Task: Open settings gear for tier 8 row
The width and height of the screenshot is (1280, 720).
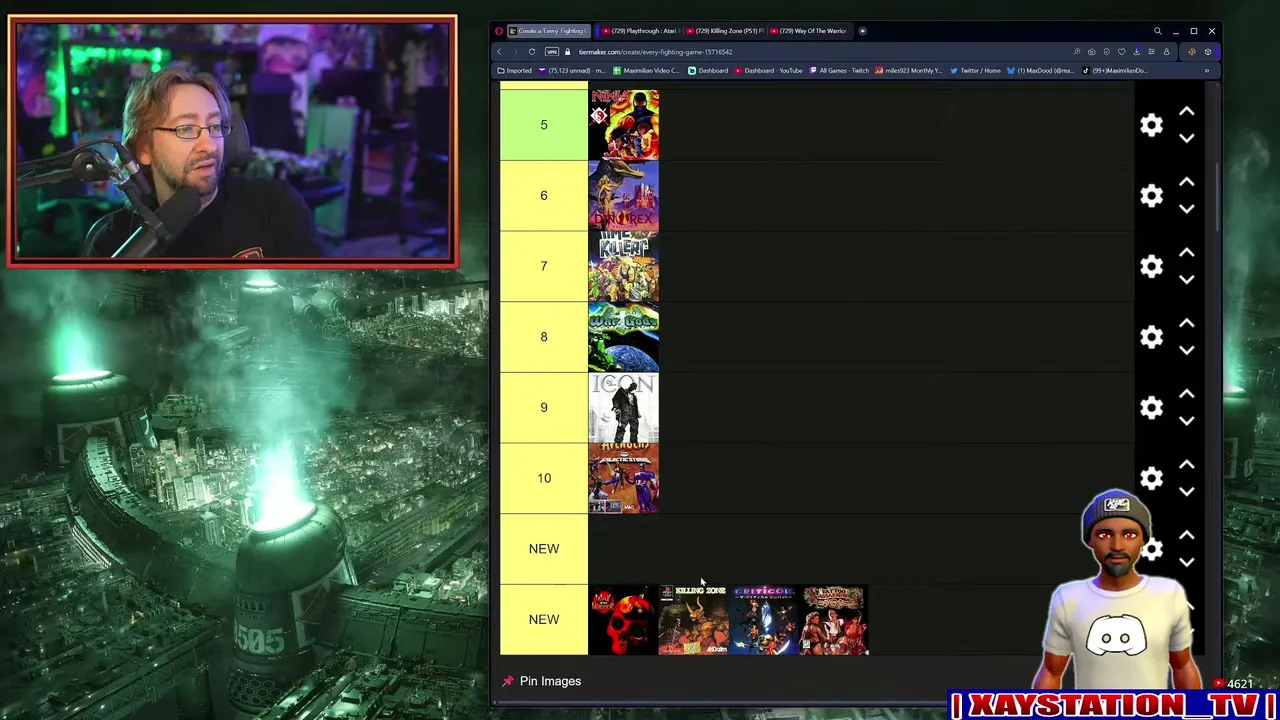Action: [1151, 337]
